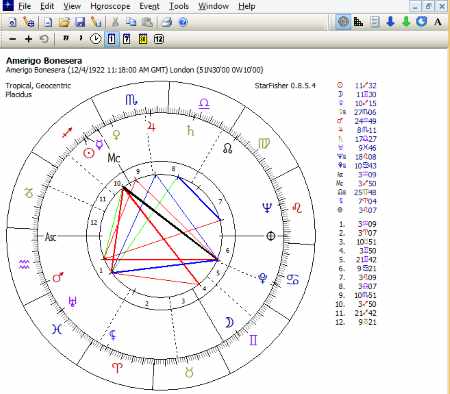Open the Tools menu
Image resolution: width=450 pixels, height=394 pixels.
tap(179, 6)
